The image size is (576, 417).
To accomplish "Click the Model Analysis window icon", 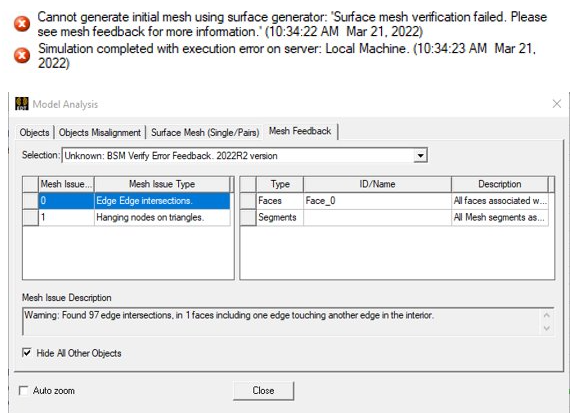I will 22,104.
